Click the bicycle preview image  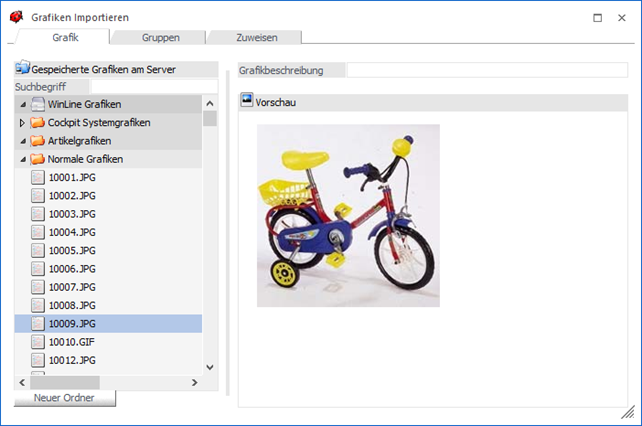(x=348, y=215)
